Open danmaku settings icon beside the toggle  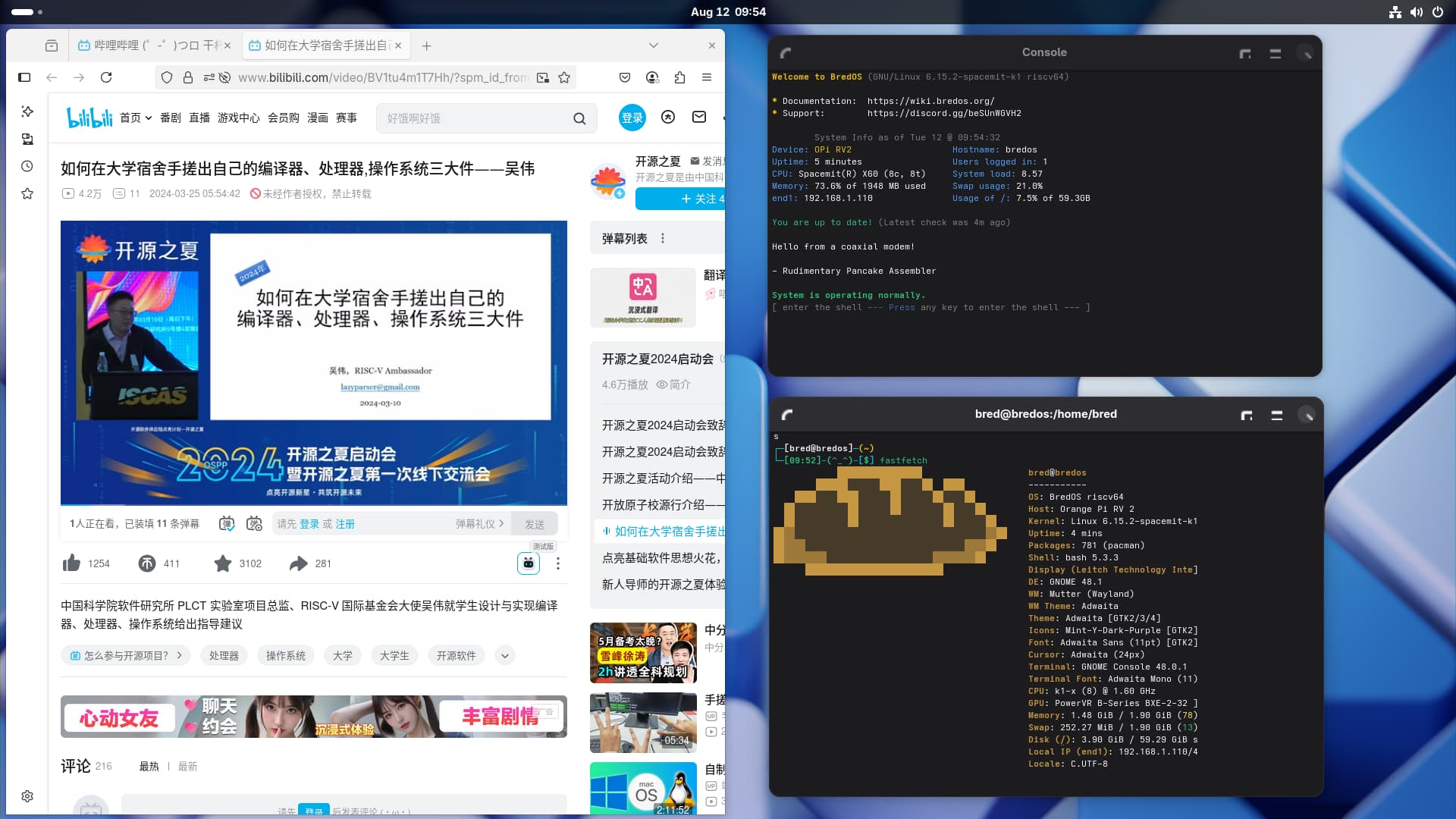click(x=254, y=523)
